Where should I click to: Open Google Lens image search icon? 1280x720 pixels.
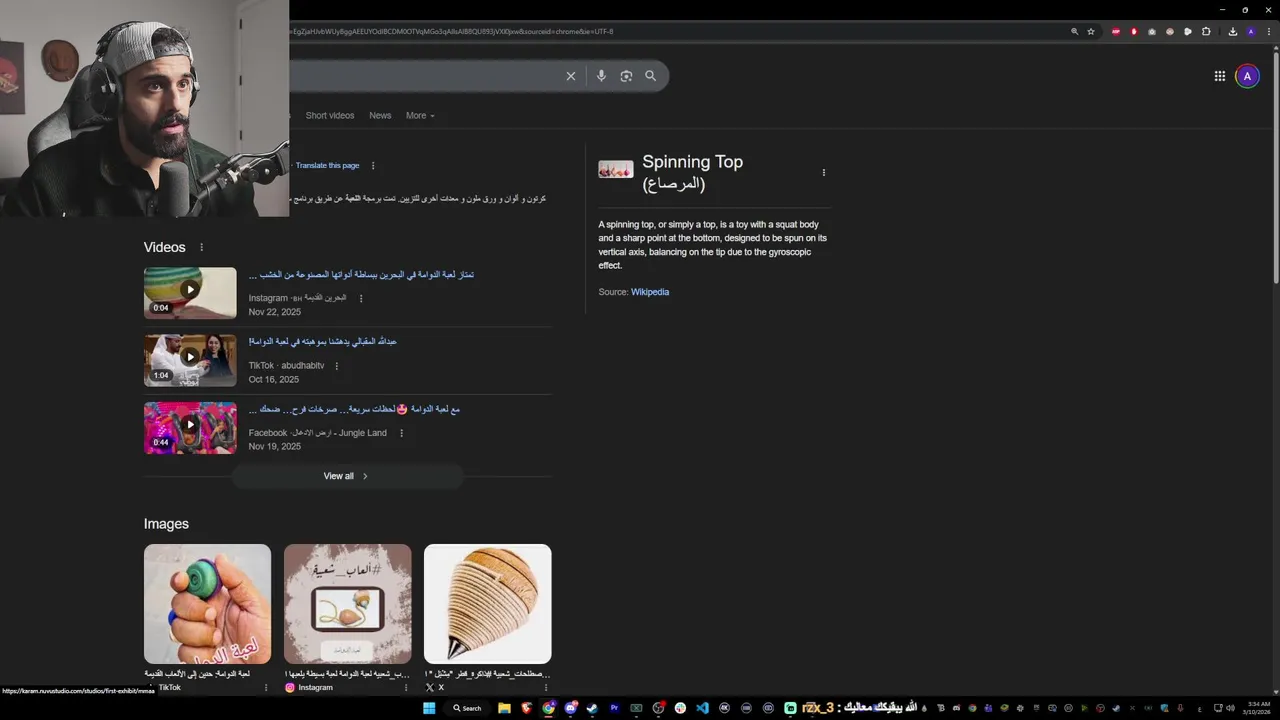(626, 76)
